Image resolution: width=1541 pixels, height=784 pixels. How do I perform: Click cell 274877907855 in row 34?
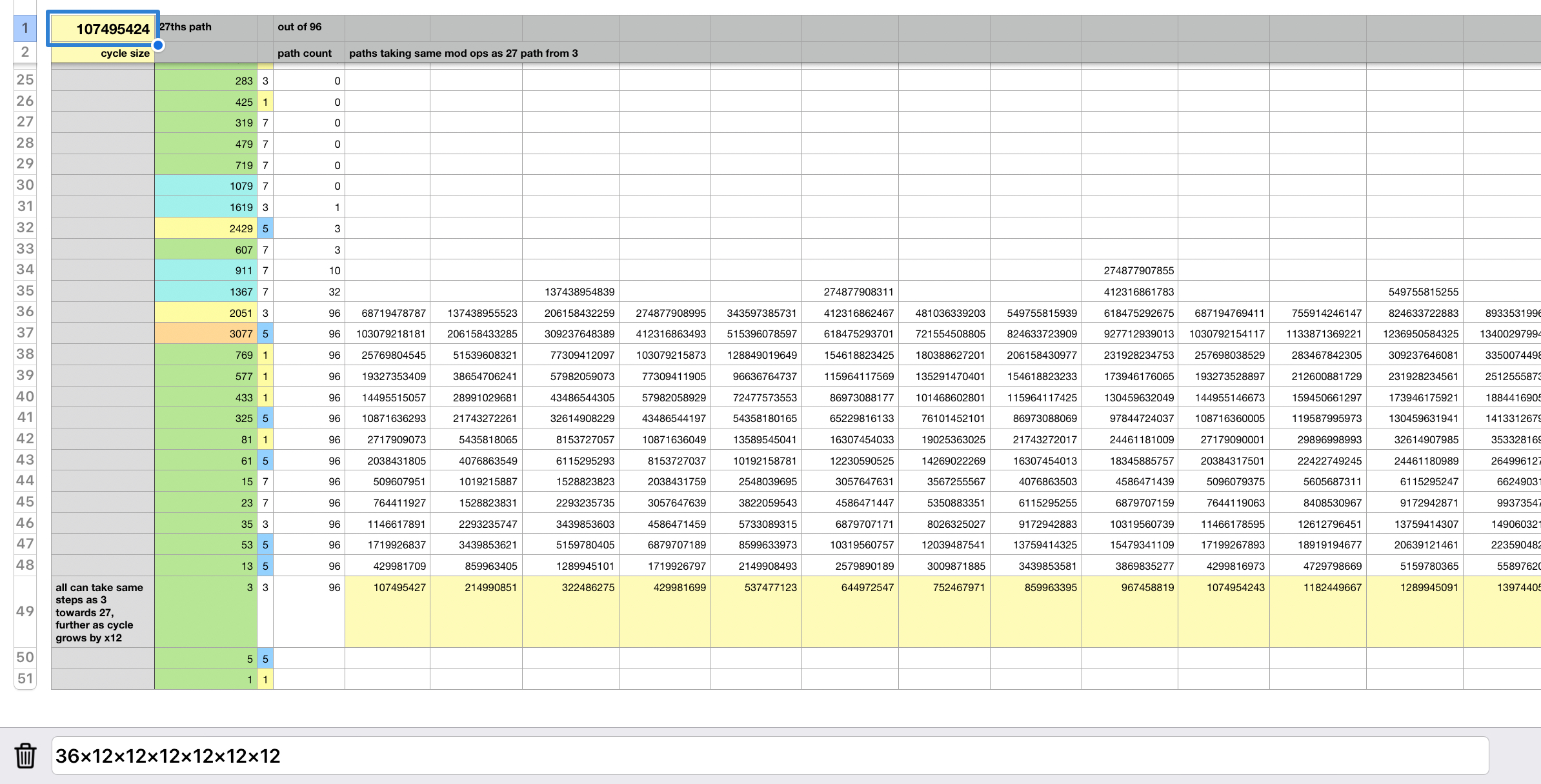(1129, 270)
